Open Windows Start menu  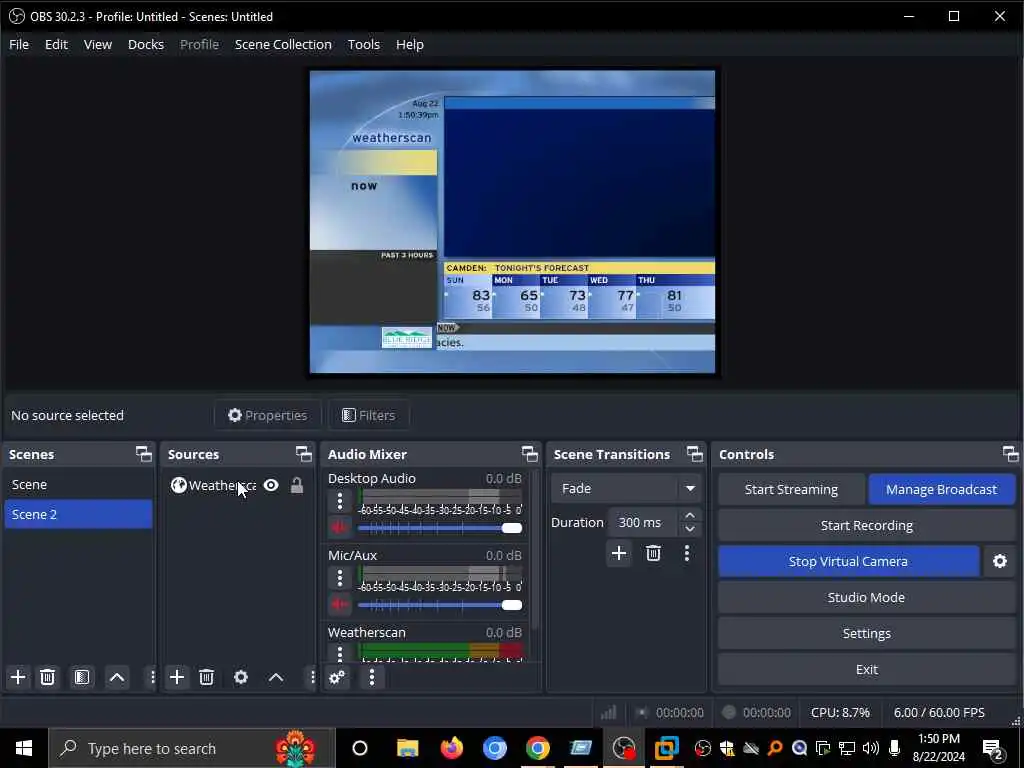click(24, 748)
